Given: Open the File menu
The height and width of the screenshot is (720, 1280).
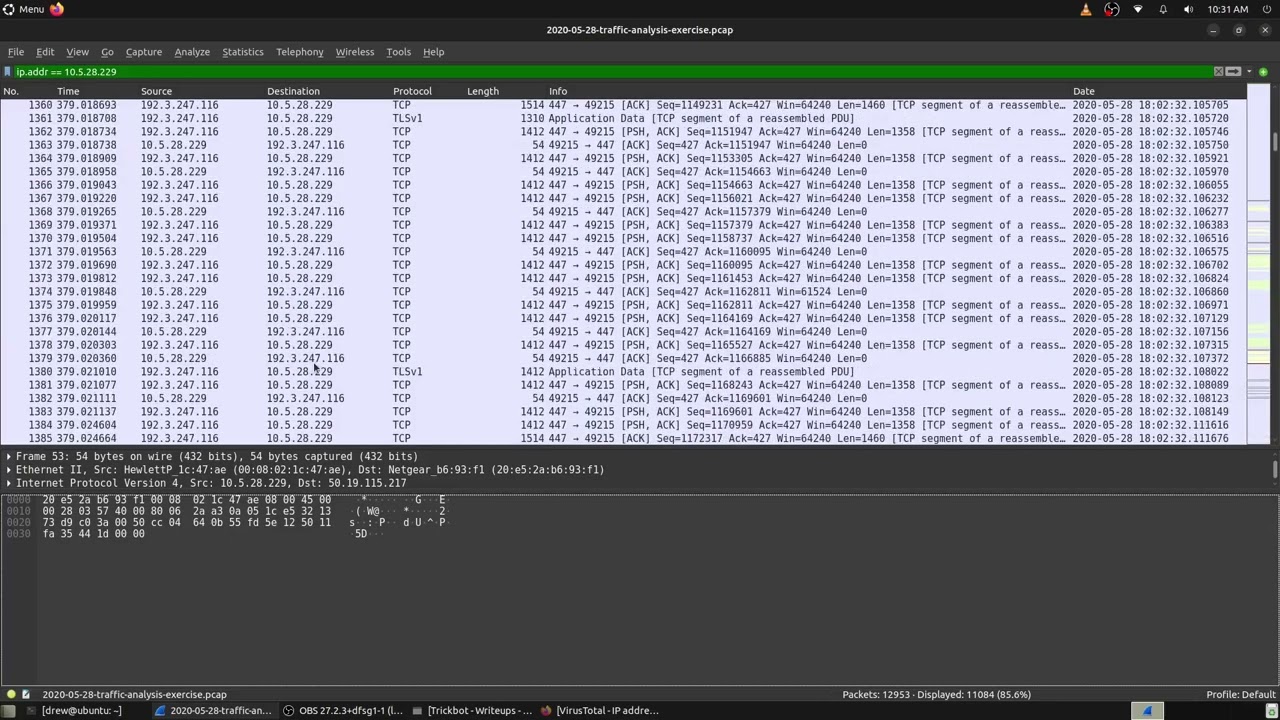Looking at the screenshot, I should coord(16,52).
